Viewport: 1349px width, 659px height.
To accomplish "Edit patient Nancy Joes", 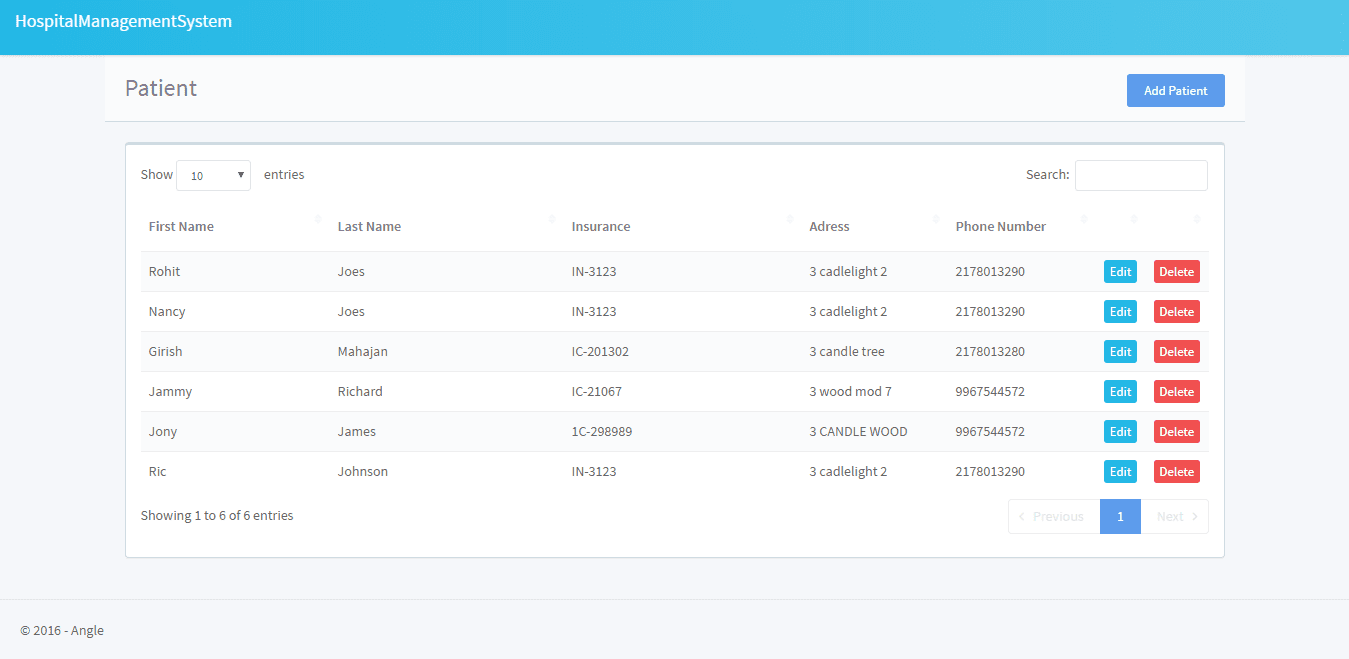I will click(1120, 312).
